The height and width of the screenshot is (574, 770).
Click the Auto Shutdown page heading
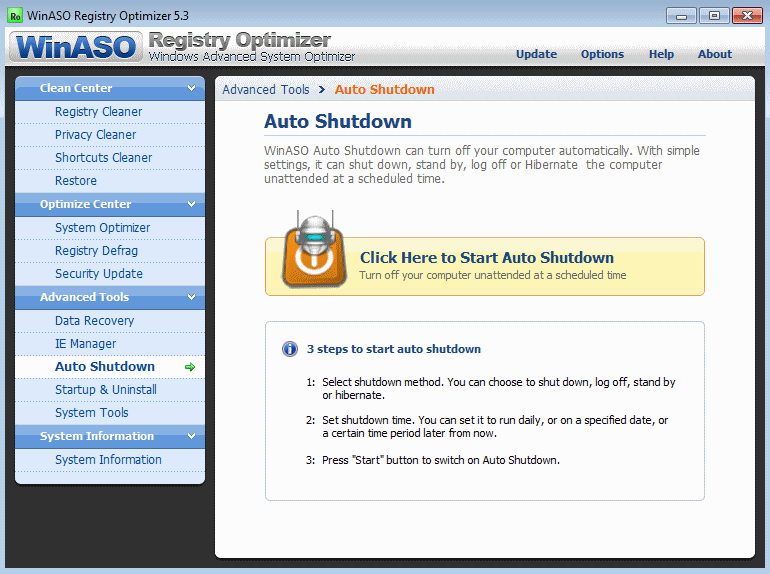(x=338, y=121)
